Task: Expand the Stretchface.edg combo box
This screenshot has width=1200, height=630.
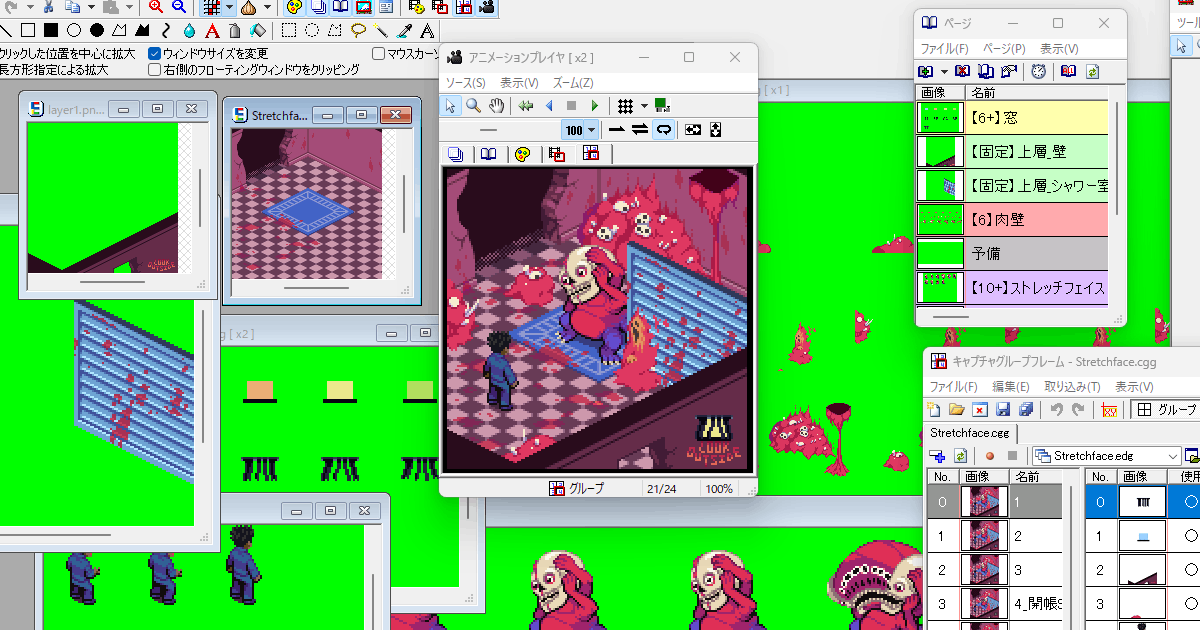Action: [x=1174, y=456]
